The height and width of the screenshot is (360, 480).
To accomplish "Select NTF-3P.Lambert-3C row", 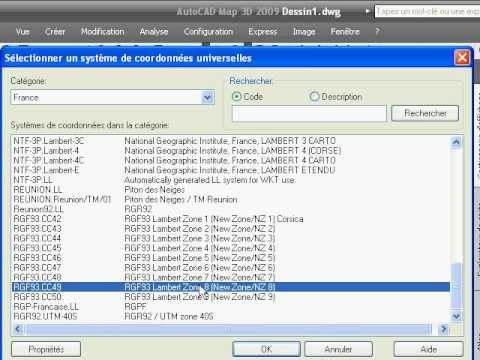I will point(231,141).
